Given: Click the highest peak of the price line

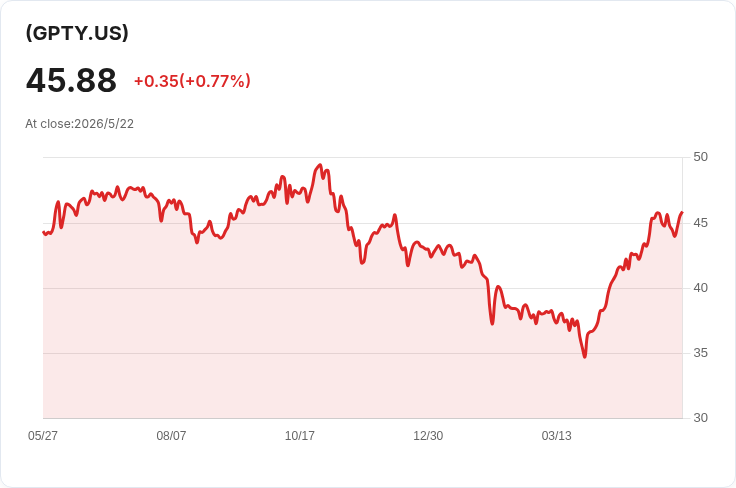Looking at the screenshot, I should point(320,165).
